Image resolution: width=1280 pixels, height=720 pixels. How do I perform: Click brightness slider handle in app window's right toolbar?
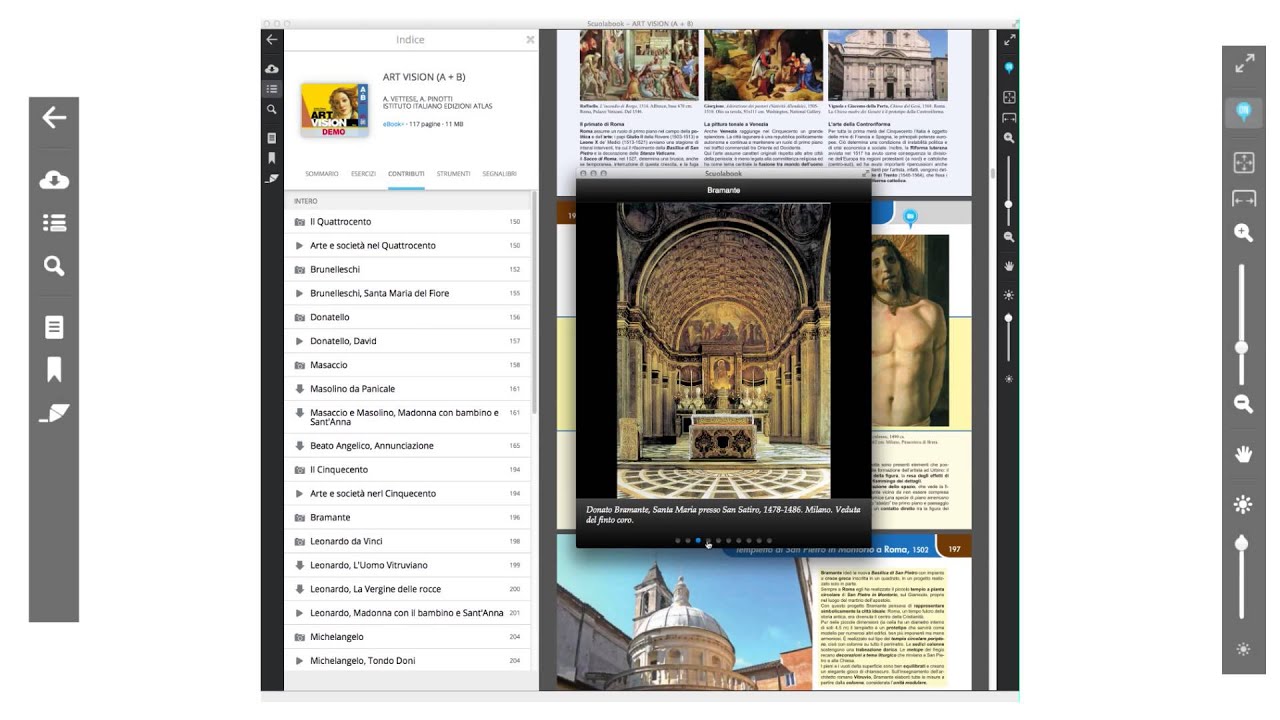coord(1009,318)
